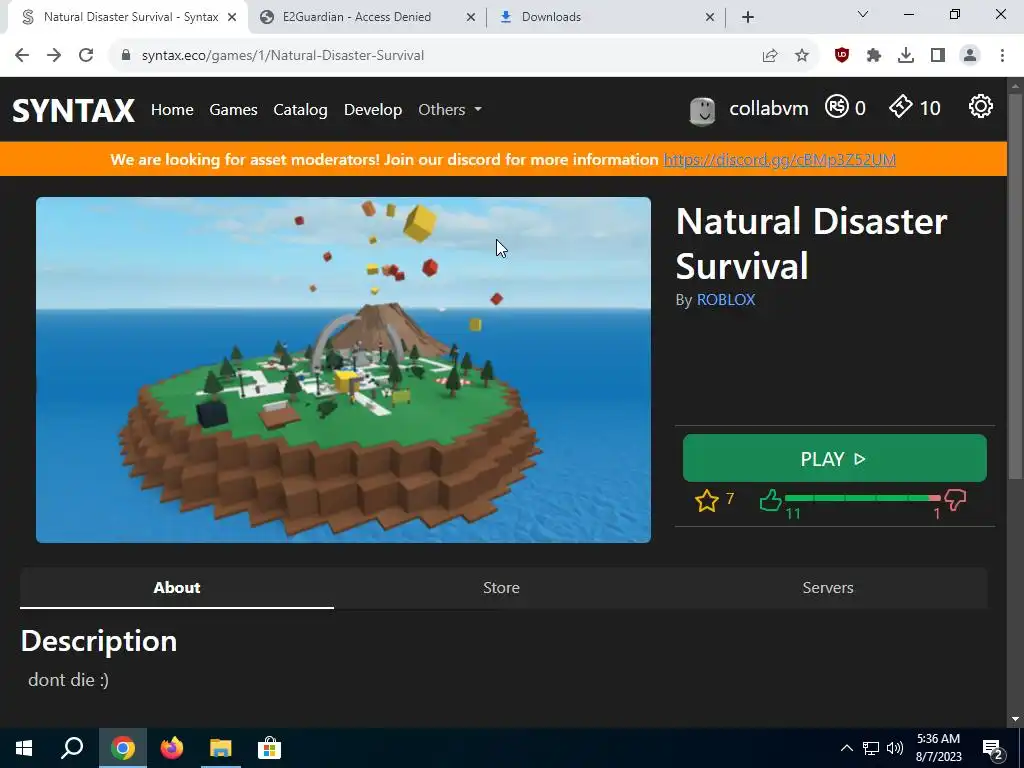Launch Firefox from the taskbar
This screenshot has width=1024, height=768.
(172, 748)
